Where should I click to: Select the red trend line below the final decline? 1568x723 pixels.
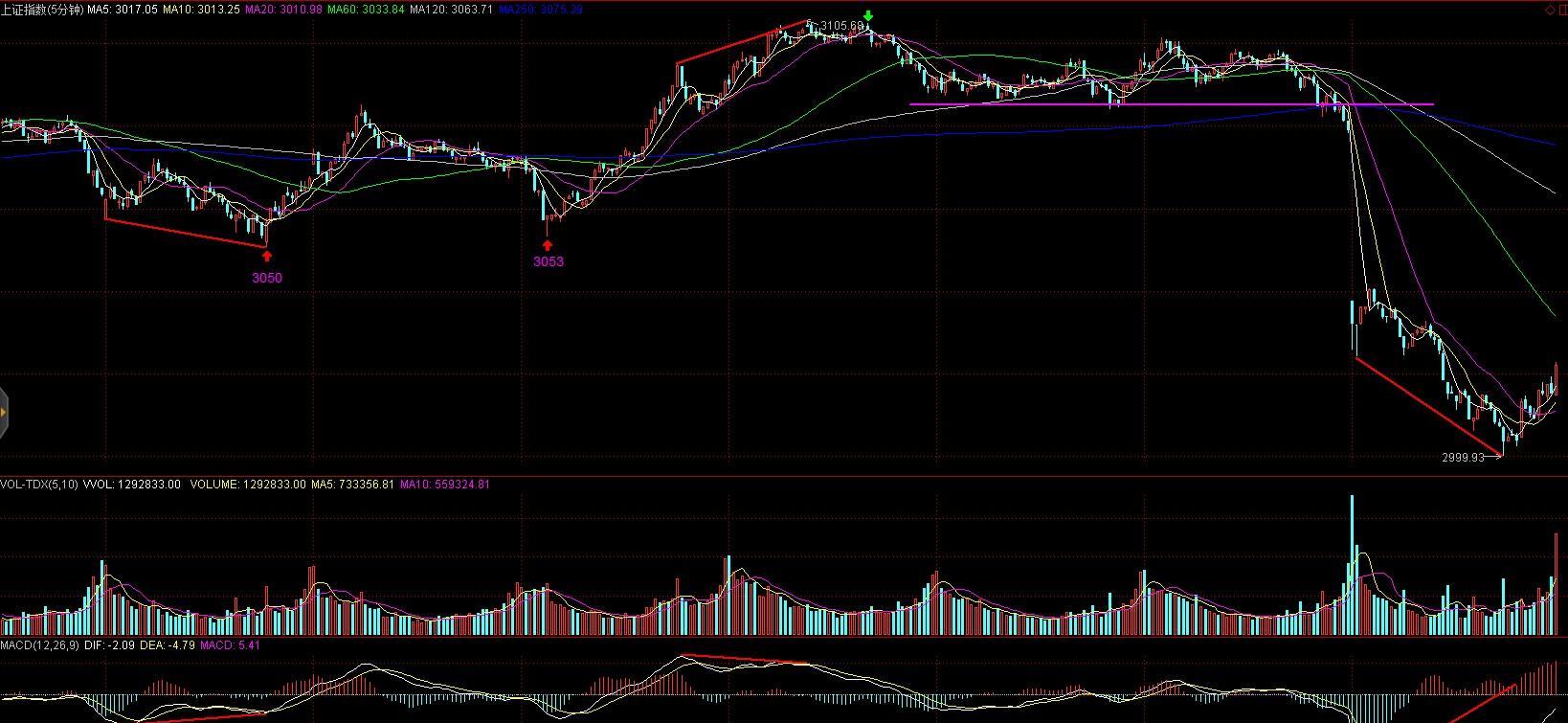1430,407
